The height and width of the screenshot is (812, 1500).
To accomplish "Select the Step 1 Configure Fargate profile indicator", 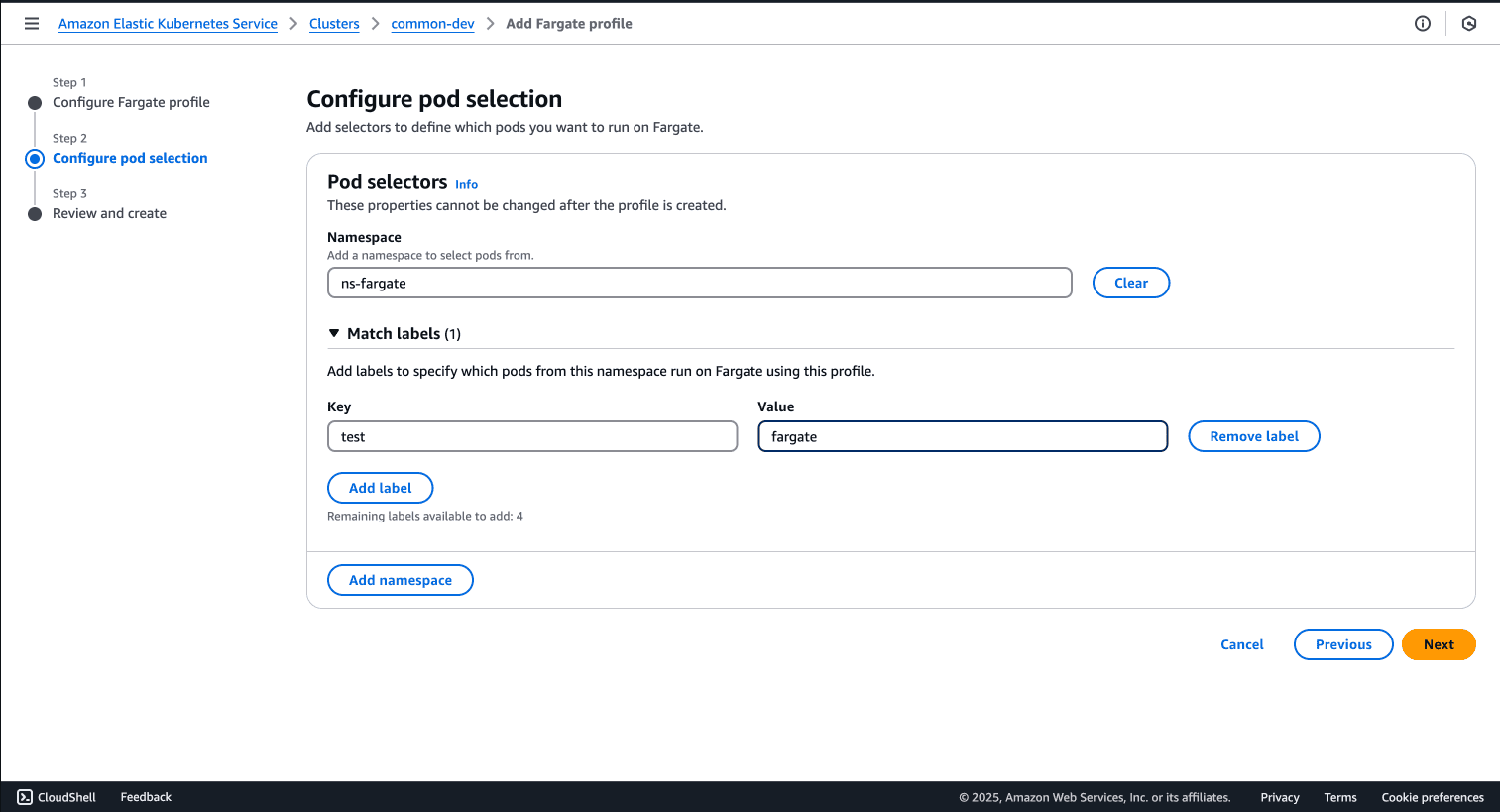I will click(35, 103).
